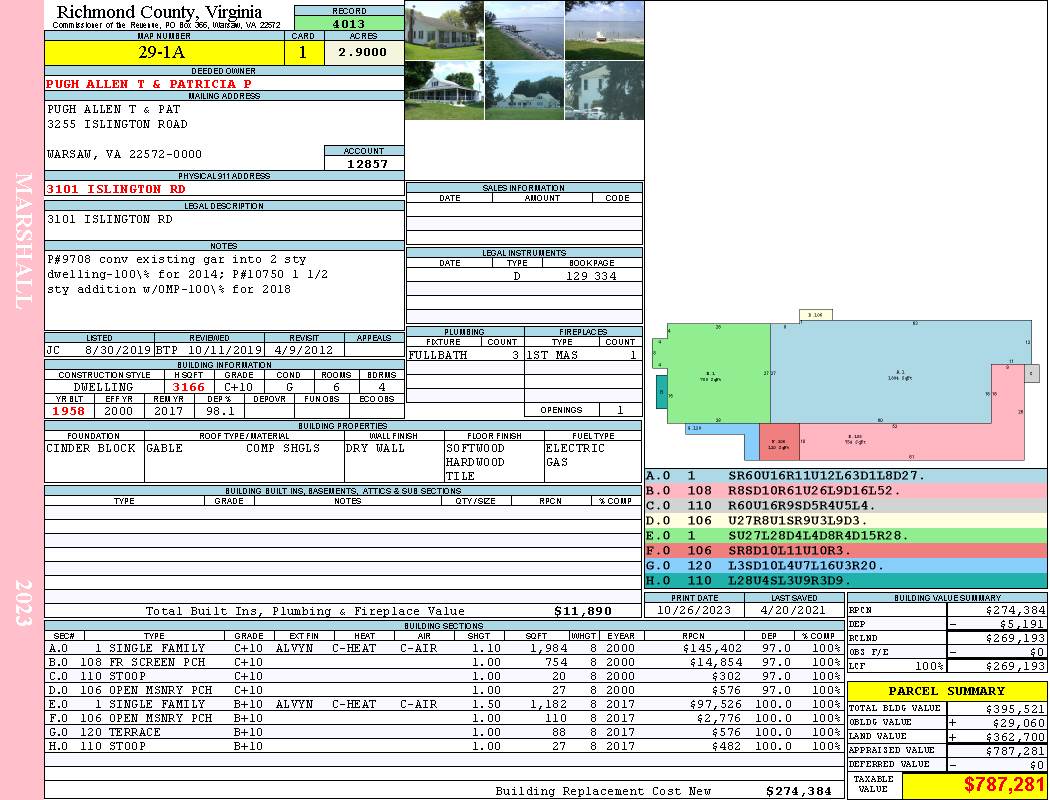Open the top-left house photo thumbnail
This screenshot has width=1050, height=800.
[x=444, y=30]
